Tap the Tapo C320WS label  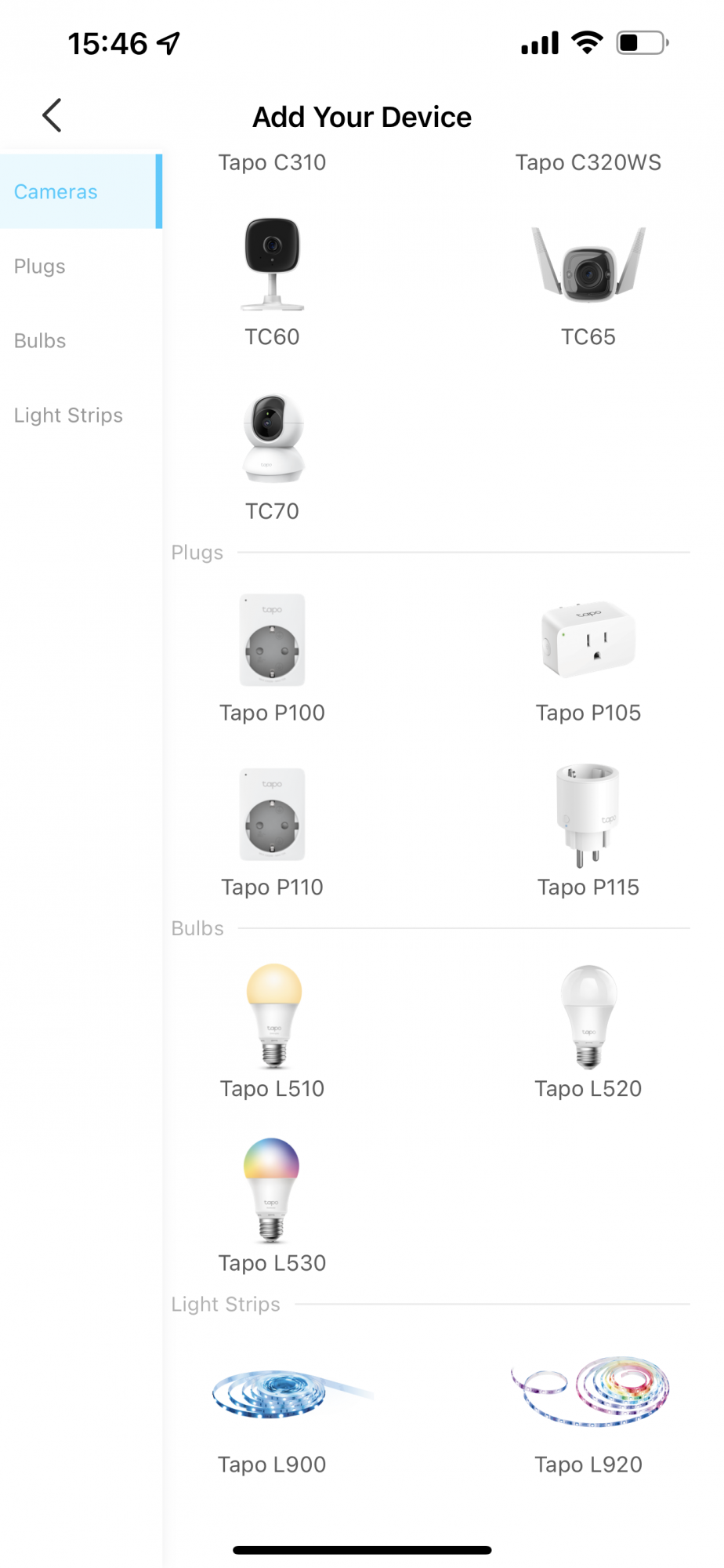[x=588, y=162]
